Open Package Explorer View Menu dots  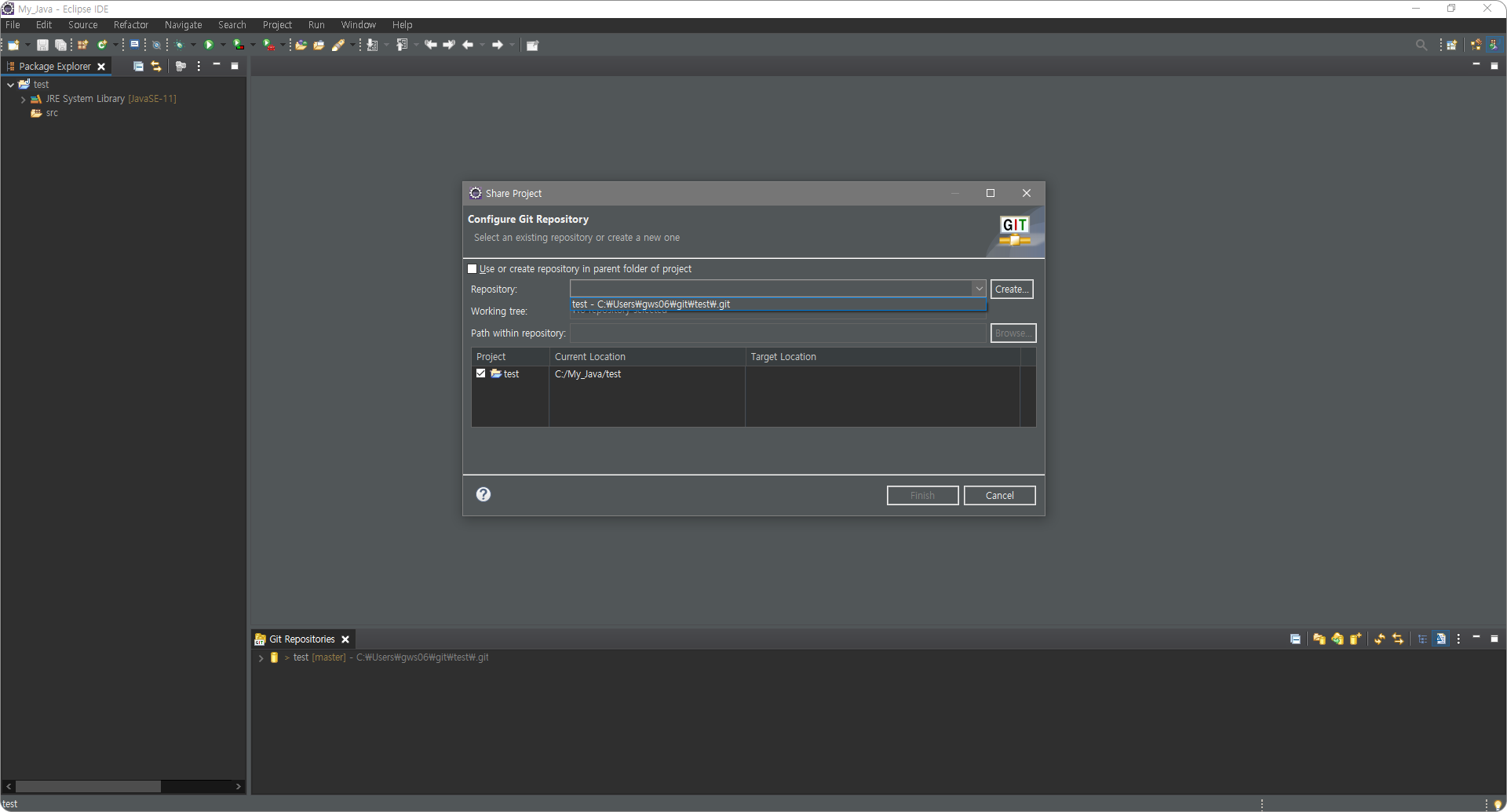199,67
